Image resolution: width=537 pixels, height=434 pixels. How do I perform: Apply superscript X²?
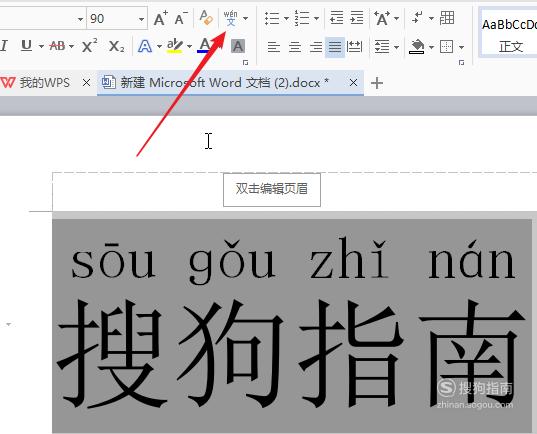pos(90,46)
